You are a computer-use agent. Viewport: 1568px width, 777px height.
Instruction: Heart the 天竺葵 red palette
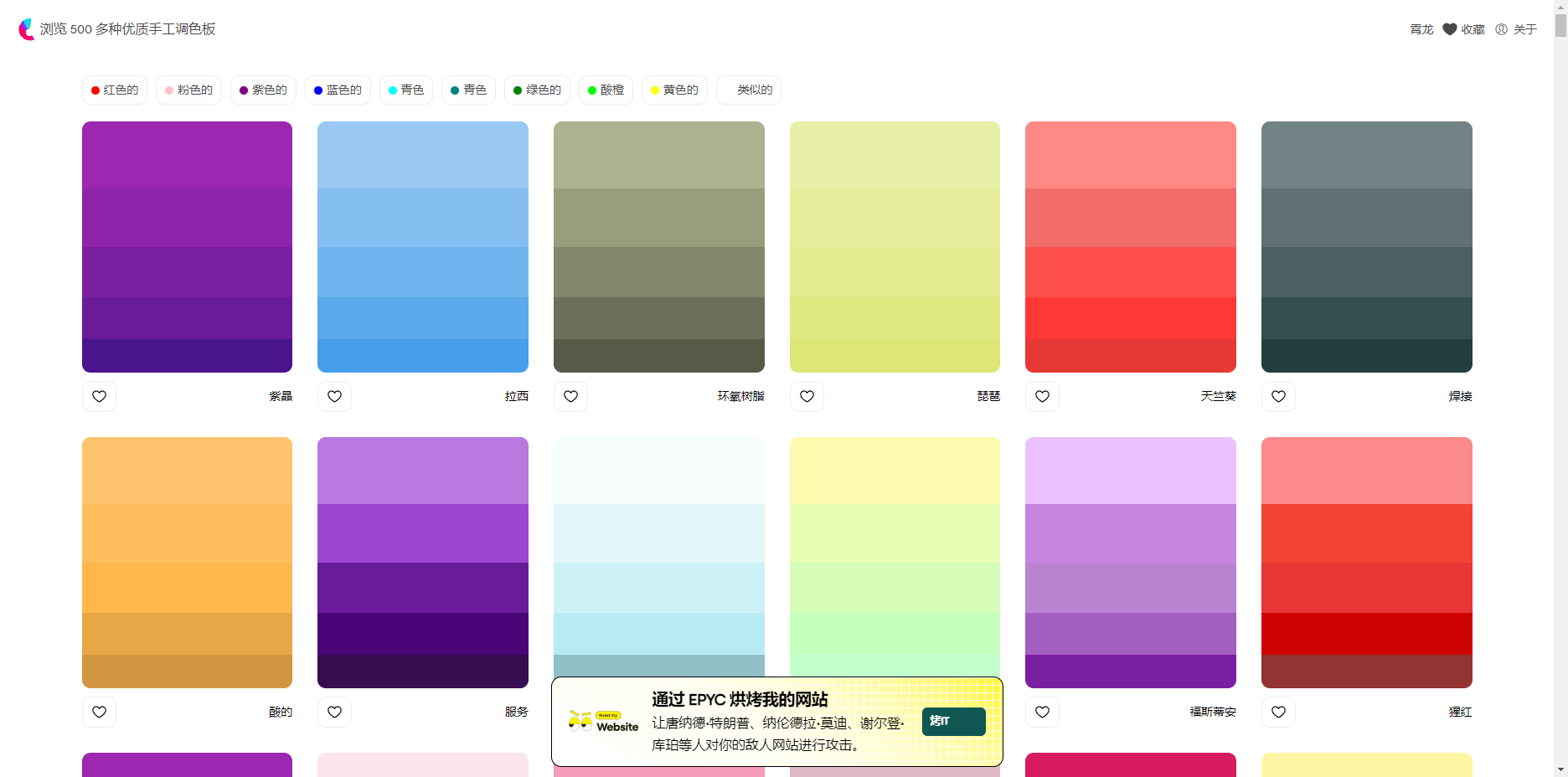(1042, 396)
